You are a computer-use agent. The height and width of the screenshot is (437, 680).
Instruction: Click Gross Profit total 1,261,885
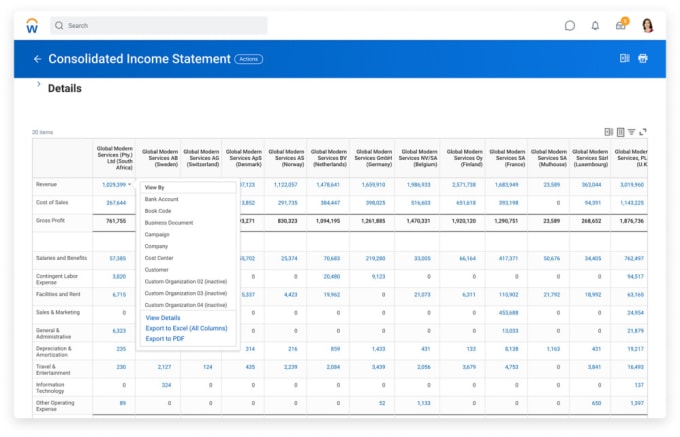(x=373, y=221)
